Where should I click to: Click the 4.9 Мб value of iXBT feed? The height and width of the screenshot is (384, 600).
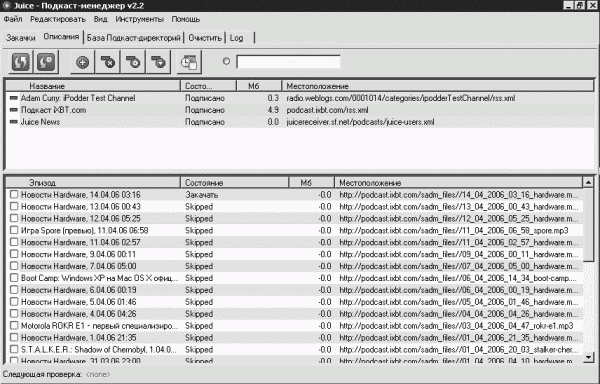point(273,110)
